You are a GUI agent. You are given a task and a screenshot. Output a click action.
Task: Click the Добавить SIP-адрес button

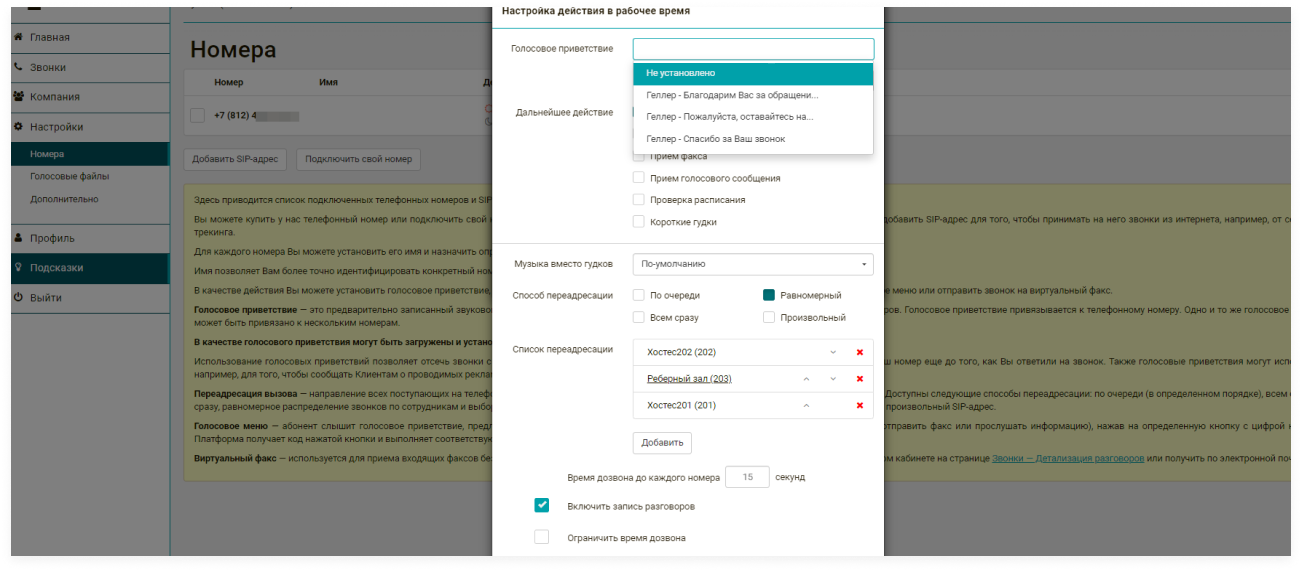coord(236,159)
